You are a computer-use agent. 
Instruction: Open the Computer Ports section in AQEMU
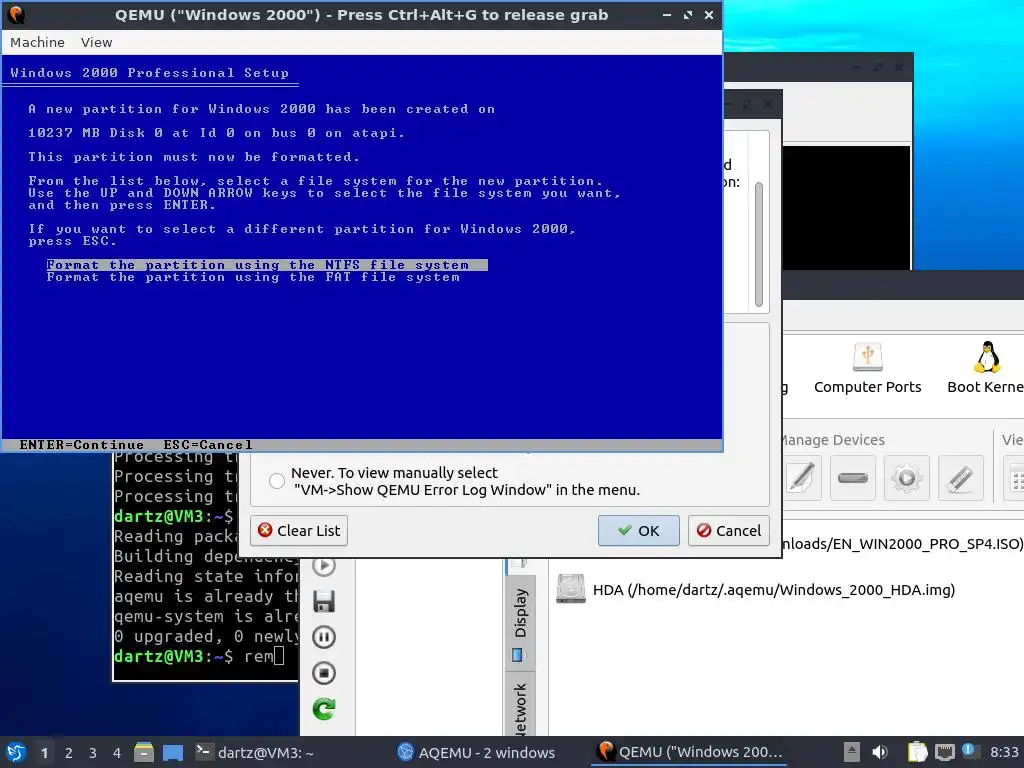(x=867, y=369)
